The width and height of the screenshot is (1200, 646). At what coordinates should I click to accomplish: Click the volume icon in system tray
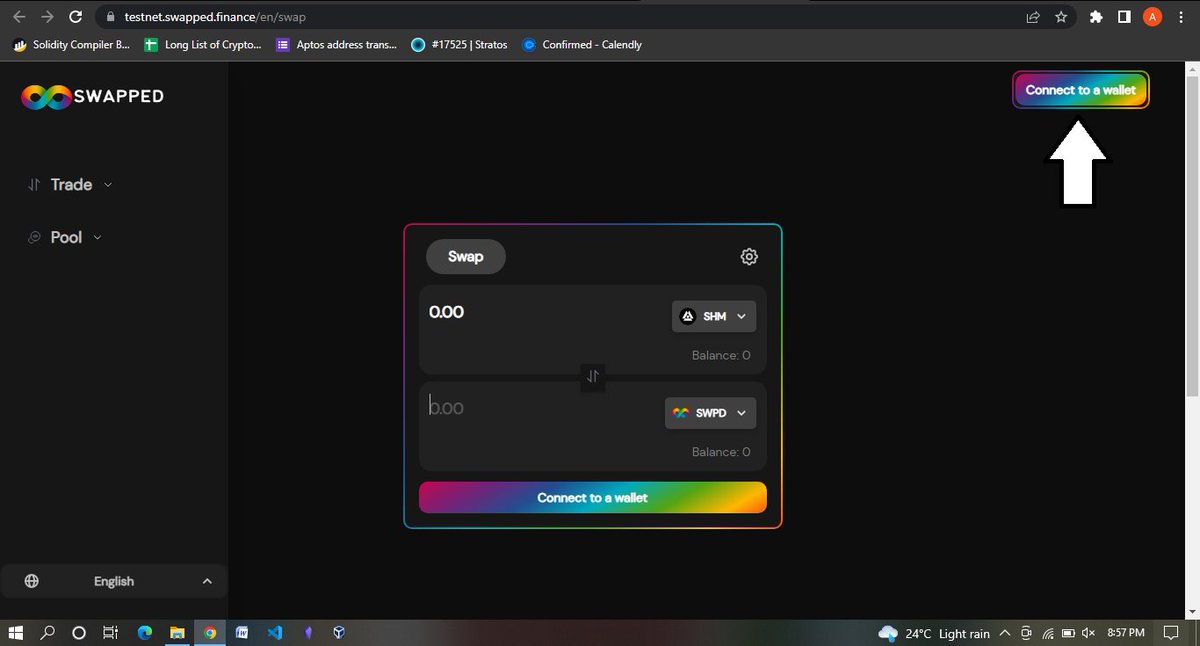click(1088, 634)
